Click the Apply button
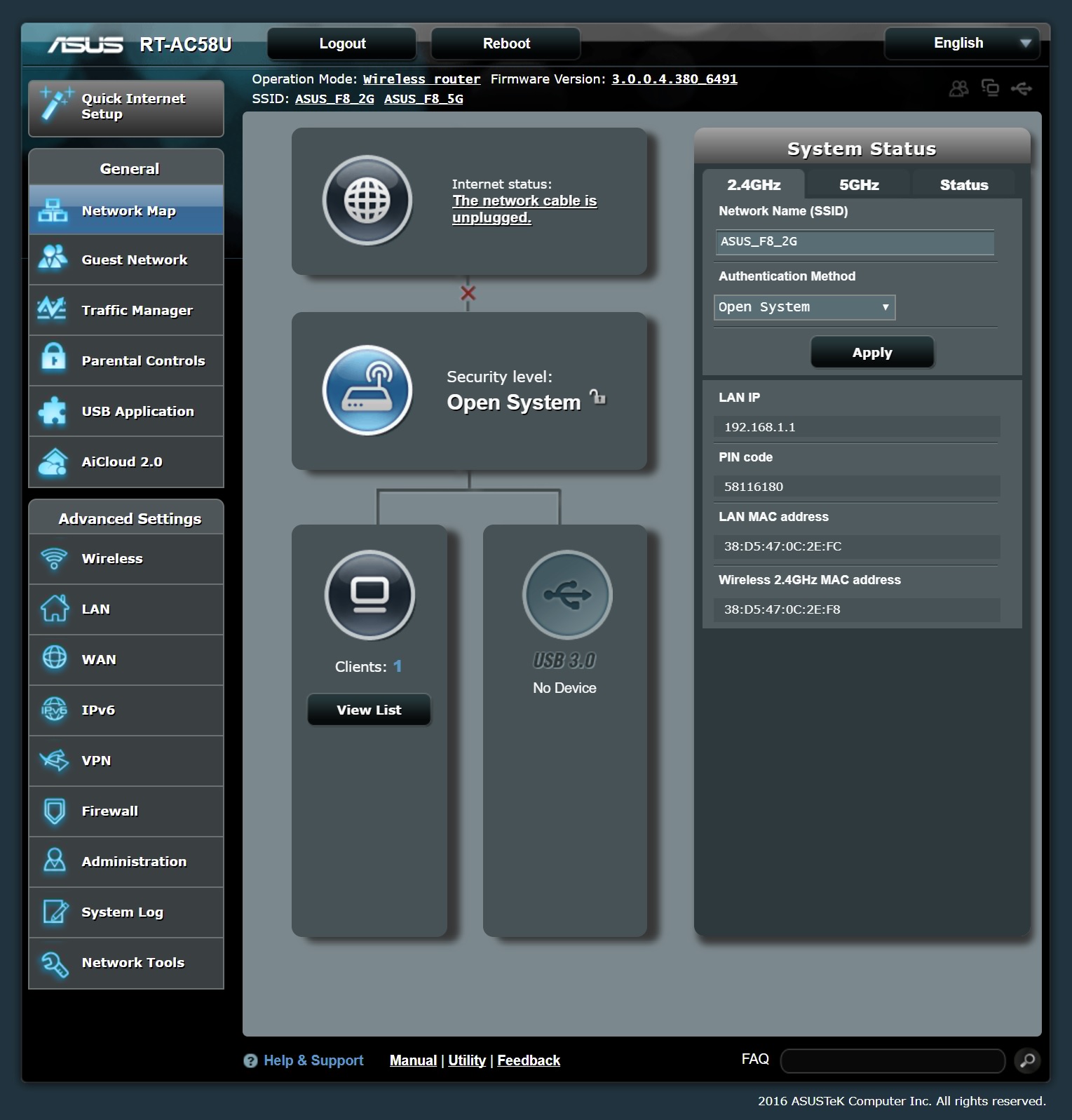The height and width of the screenshot is (1120, 1072). (x=872, y=352)
